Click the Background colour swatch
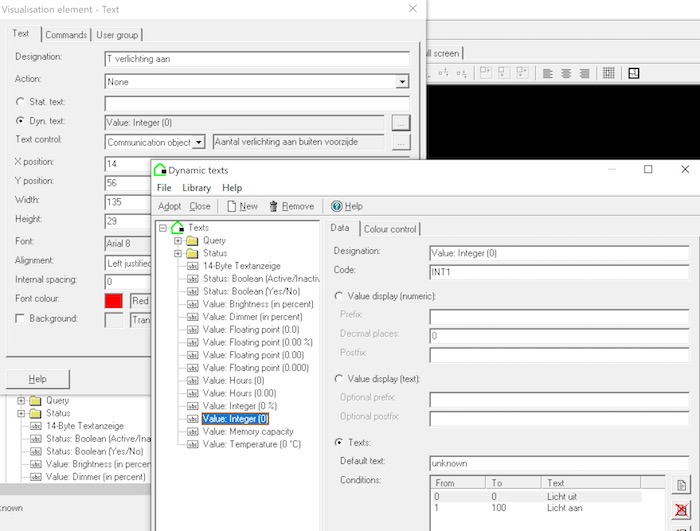This screenshot has height=531, width=700. (114, 320)
